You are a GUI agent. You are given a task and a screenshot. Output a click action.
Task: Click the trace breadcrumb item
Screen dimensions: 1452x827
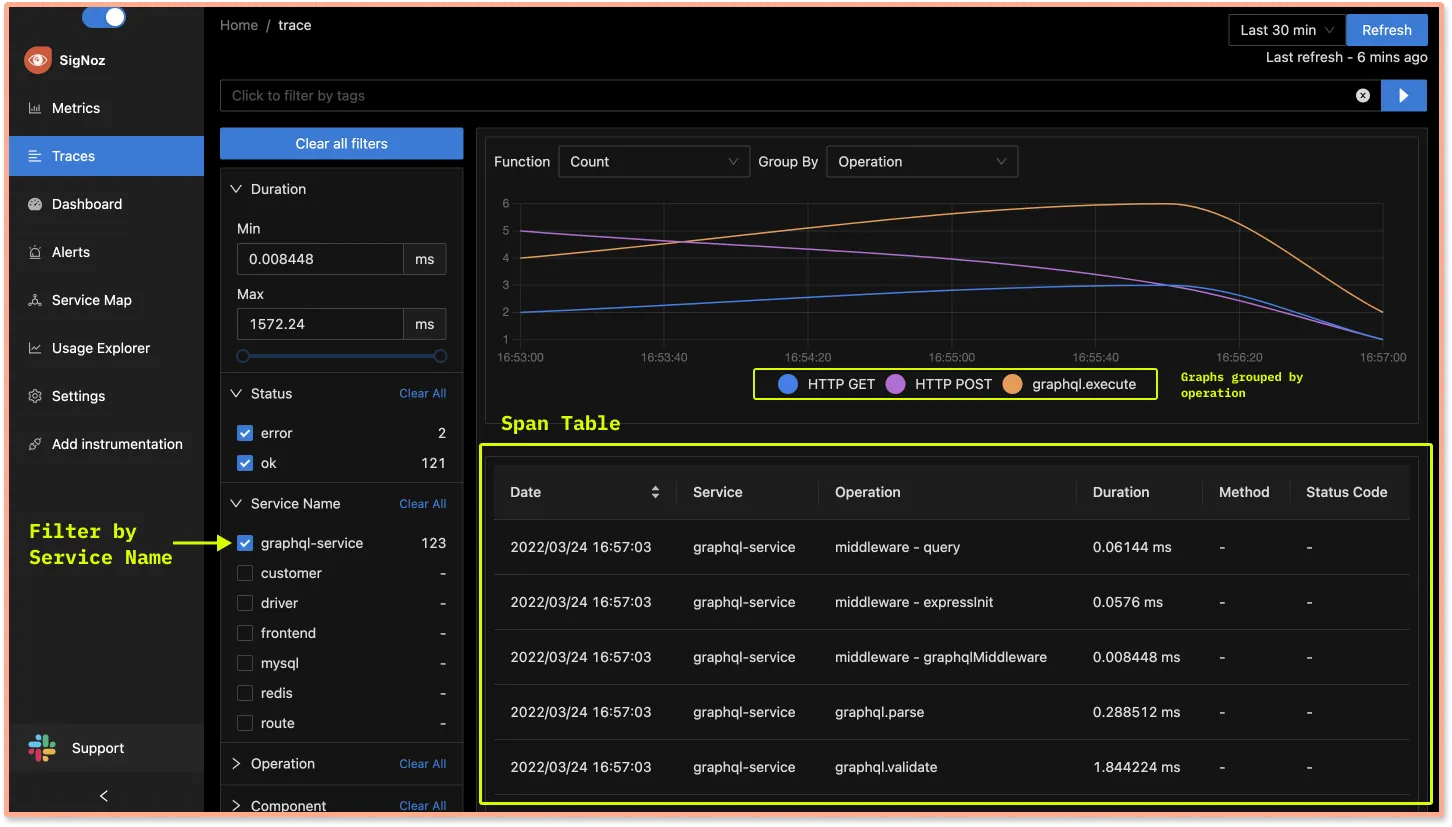(295, 25)
